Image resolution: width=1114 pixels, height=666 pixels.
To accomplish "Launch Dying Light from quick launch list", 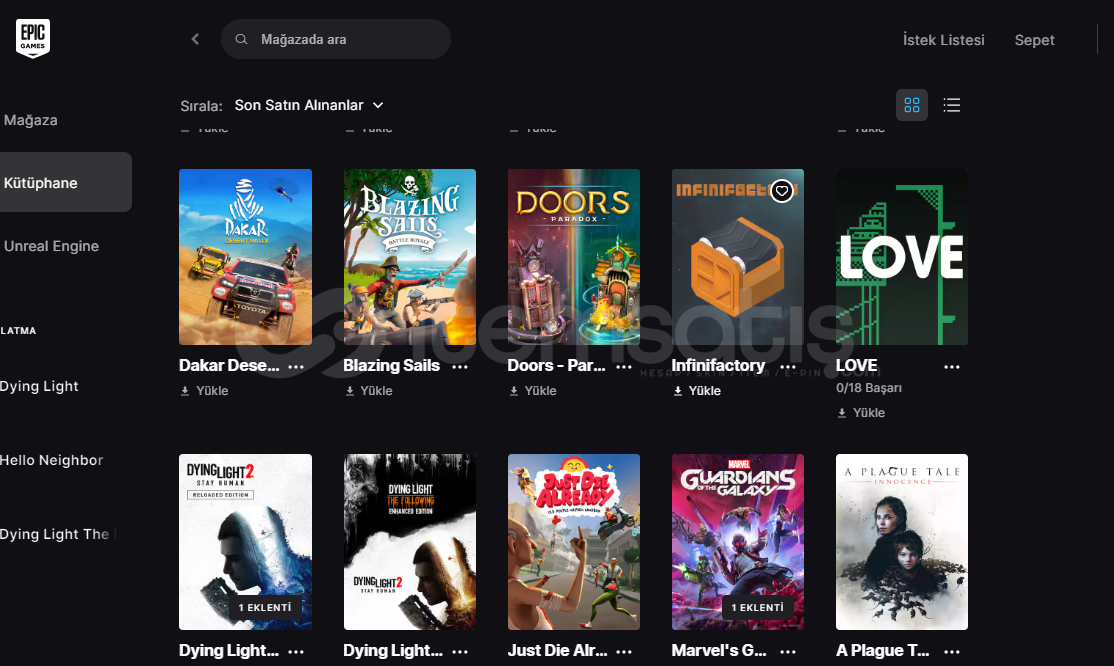I will [x=39, y=386].
